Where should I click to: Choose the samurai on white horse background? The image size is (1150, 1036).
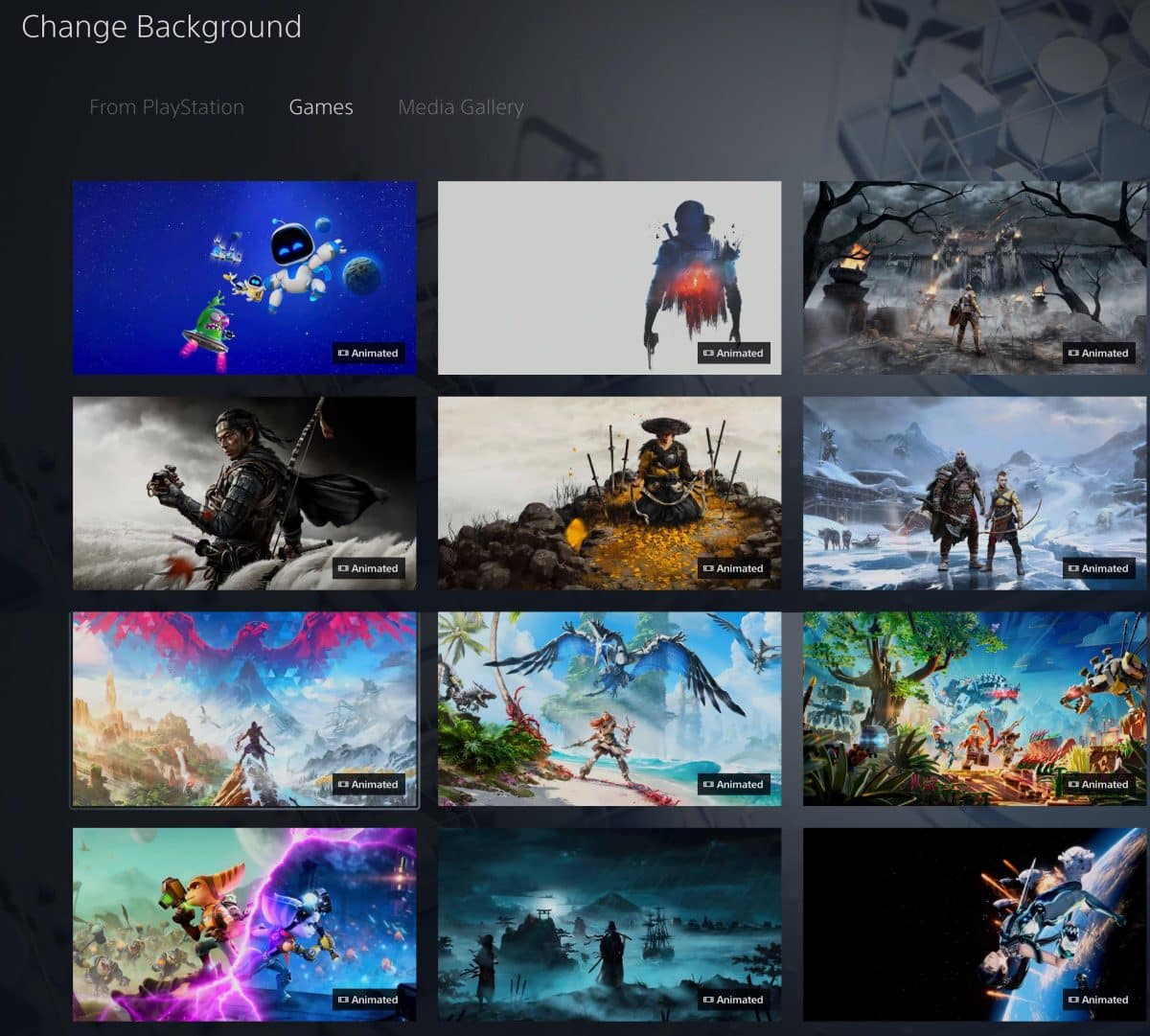tap(244, 494)
